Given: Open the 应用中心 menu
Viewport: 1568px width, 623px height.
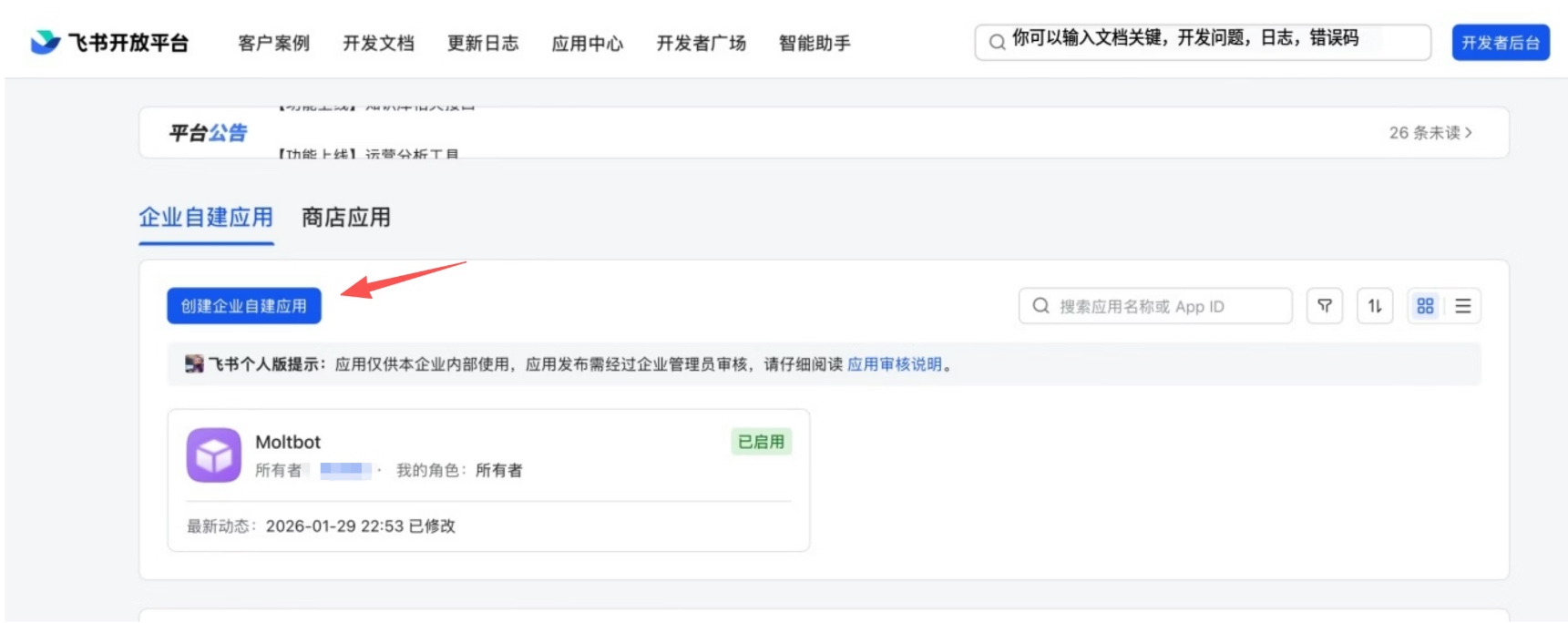Looking at the screenshot, I should point(588,43).
